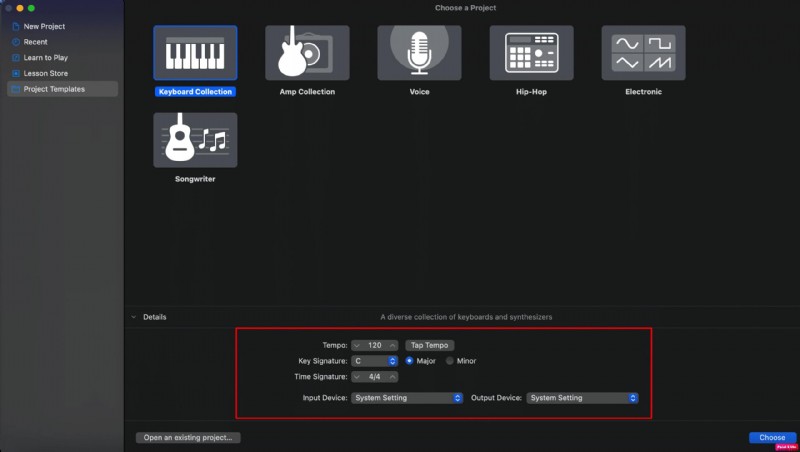Click Open an existing project button
Screen dimensions: 800x452
(188, 438)
